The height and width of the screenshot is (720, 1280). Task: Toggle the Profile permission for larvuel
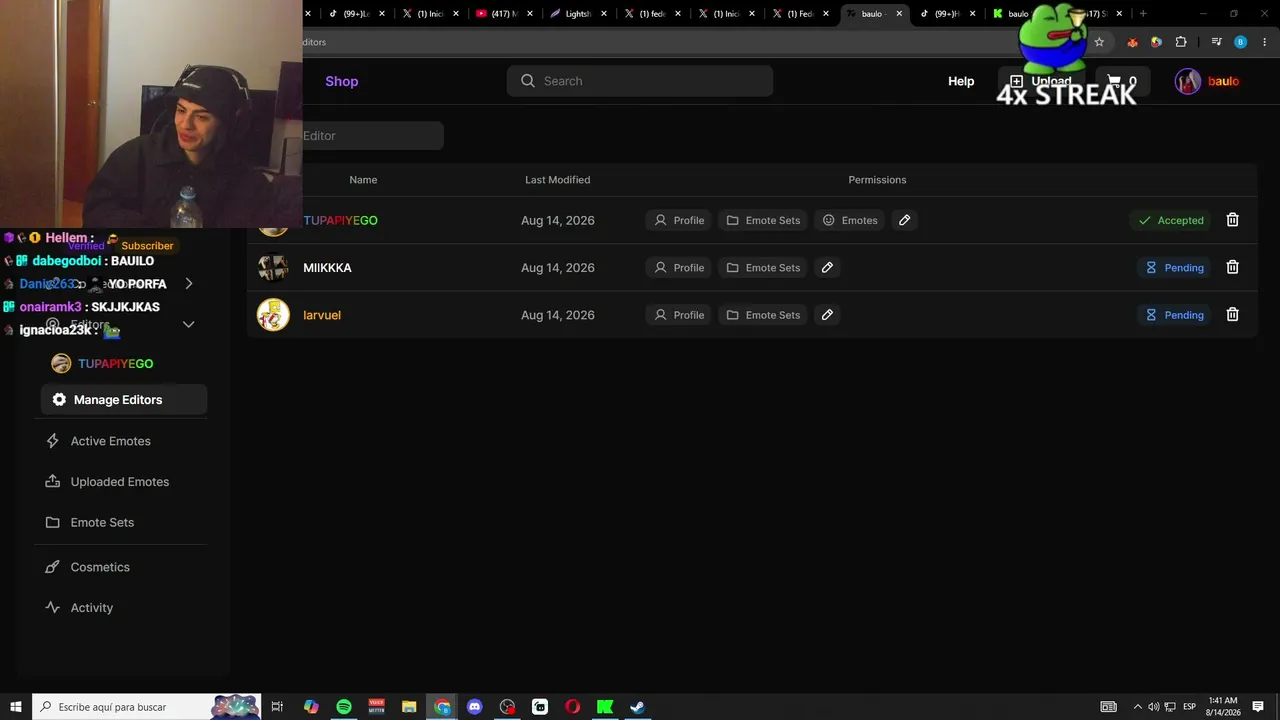point(678,314)
